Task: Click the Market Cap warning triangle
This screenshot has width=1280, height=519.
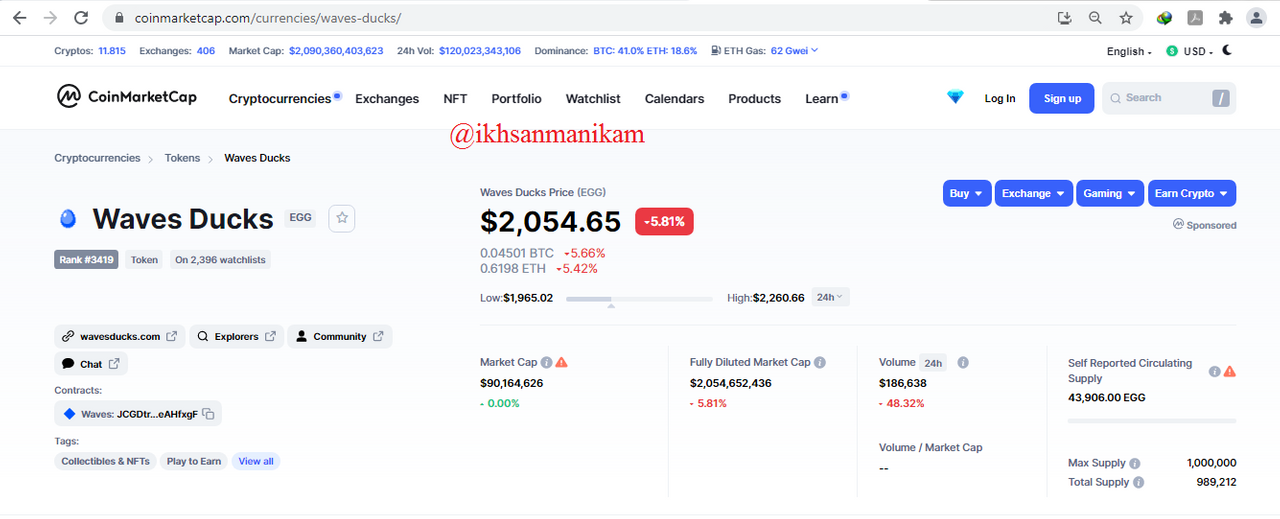Action: click(x=562, y=363)
